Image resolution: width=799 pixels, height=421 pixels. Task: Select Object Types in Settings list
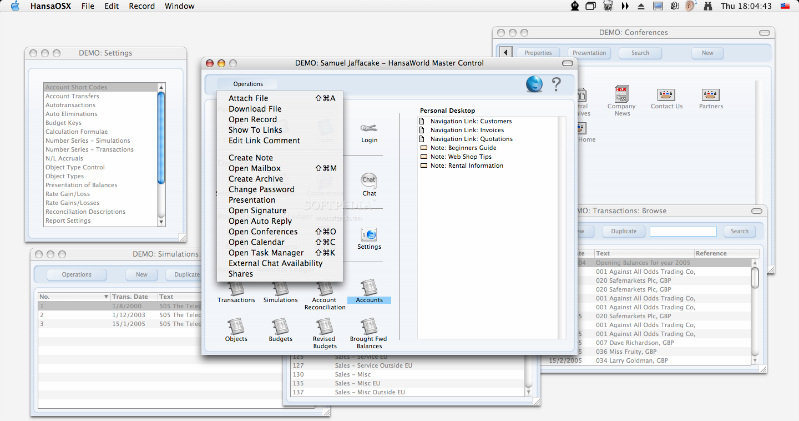[x=101, y=176]
